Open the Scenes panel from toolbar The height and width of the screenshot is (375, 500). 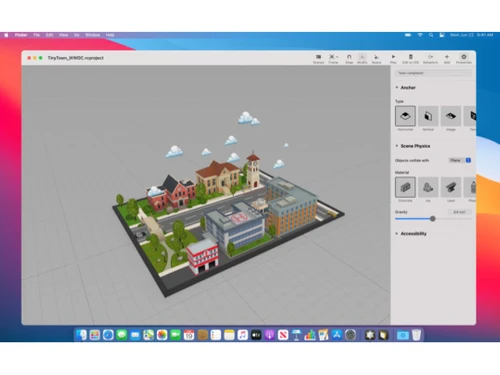pos(318,59)
